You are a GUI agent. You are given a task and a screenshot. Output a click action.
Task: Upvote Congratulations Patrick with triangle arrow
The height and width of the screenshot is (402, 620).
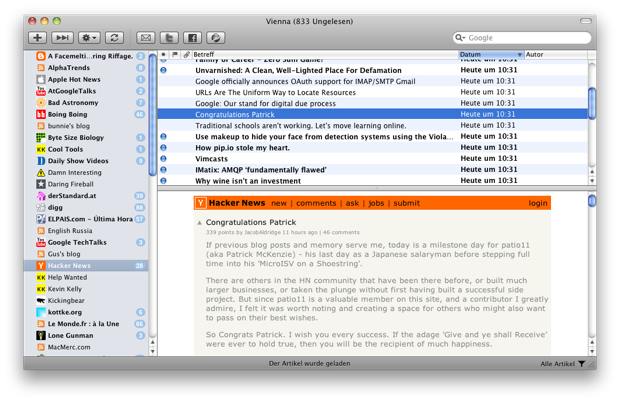click(x=200, y=223)
